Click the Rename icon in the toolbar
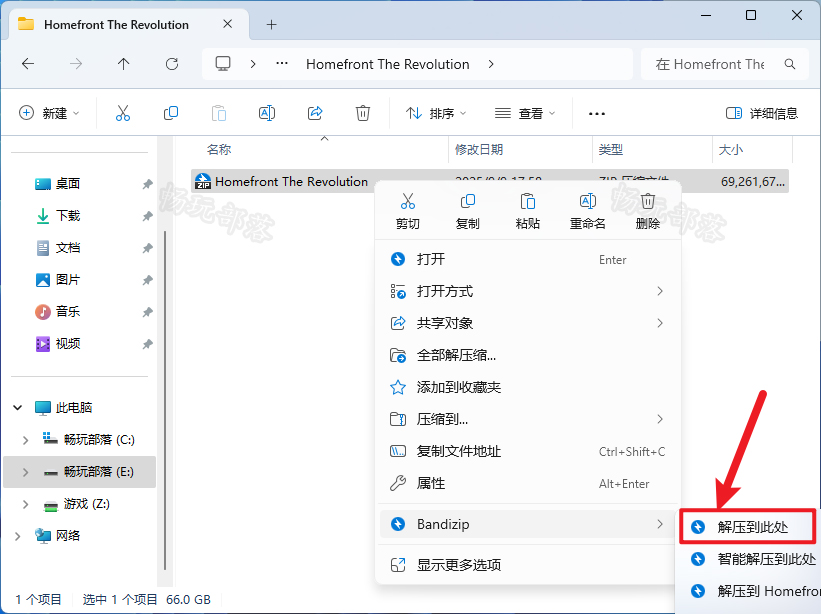The image size is (821, 614). tap(267, 113)
